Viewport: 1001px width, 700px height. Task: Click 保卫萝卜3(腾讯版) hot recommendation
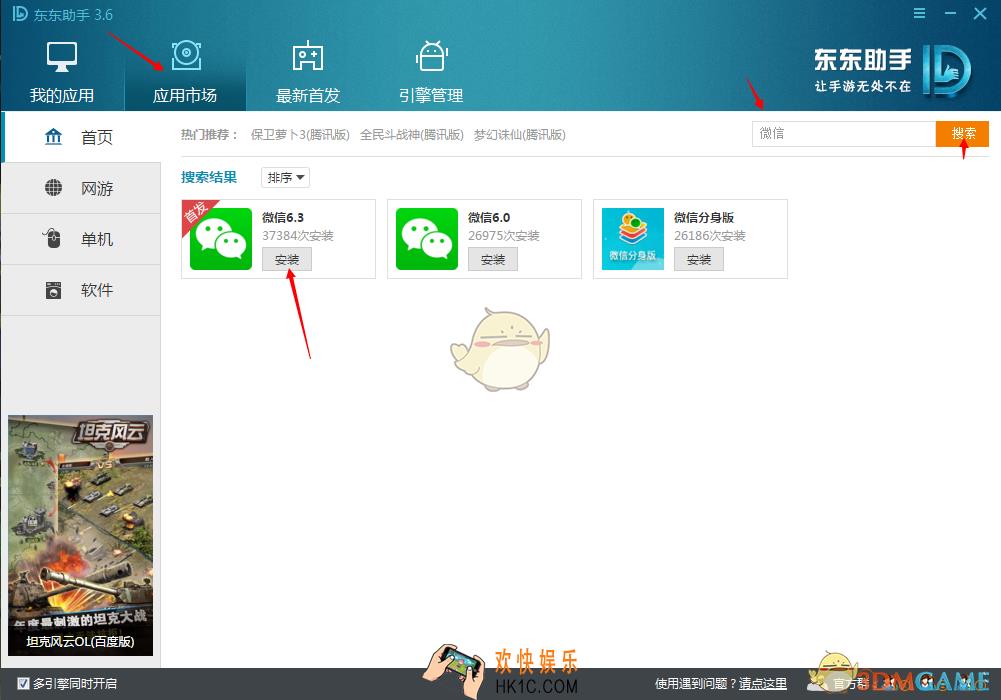click(x=300, y=135)
